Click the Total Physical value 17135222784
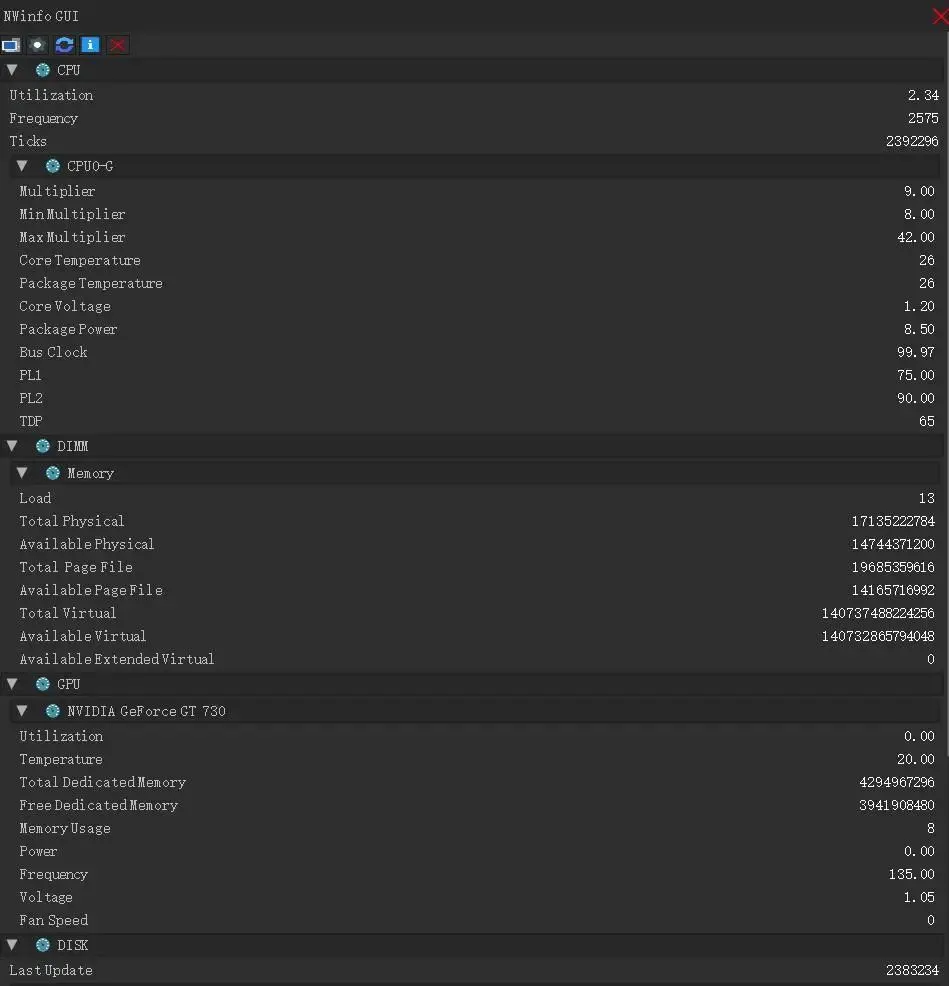Image resolution: width=949 pixels, height=986 pixels. 893,521
